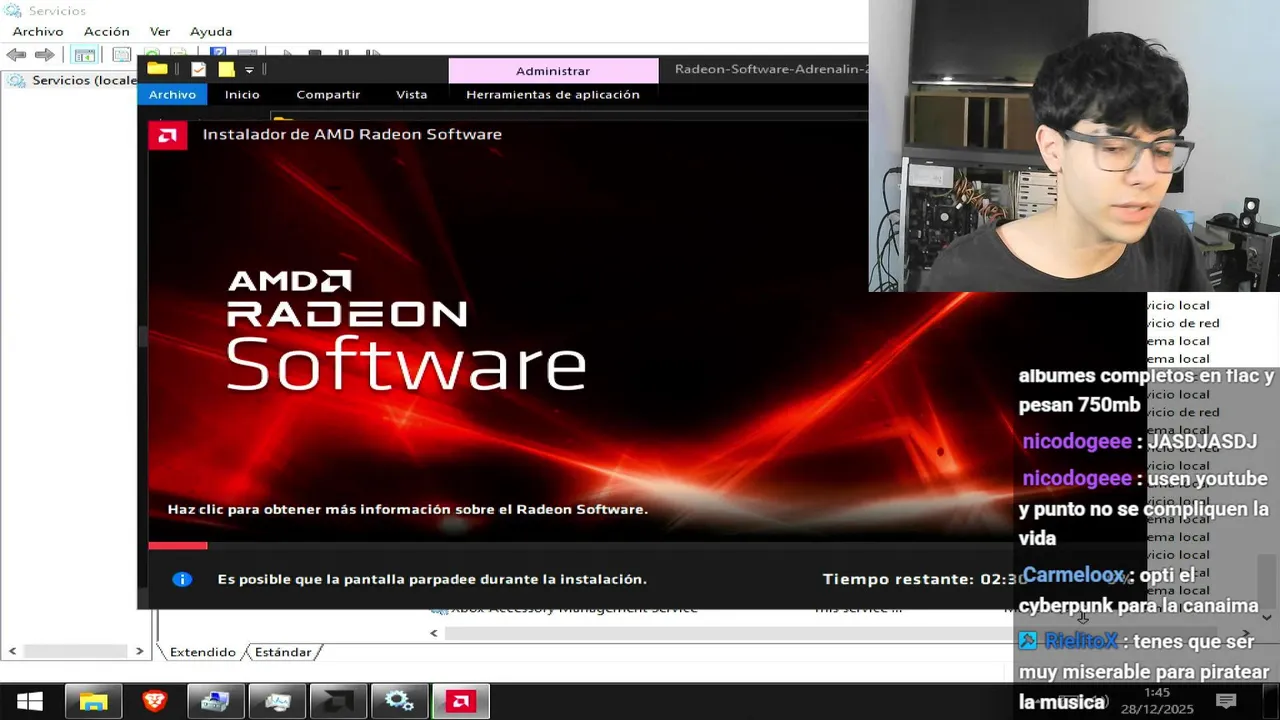Click Carmeloox username in chat overlay
Image resolution: width=1280 pixels, height=720 pixels.
[x=1074, y=575]
